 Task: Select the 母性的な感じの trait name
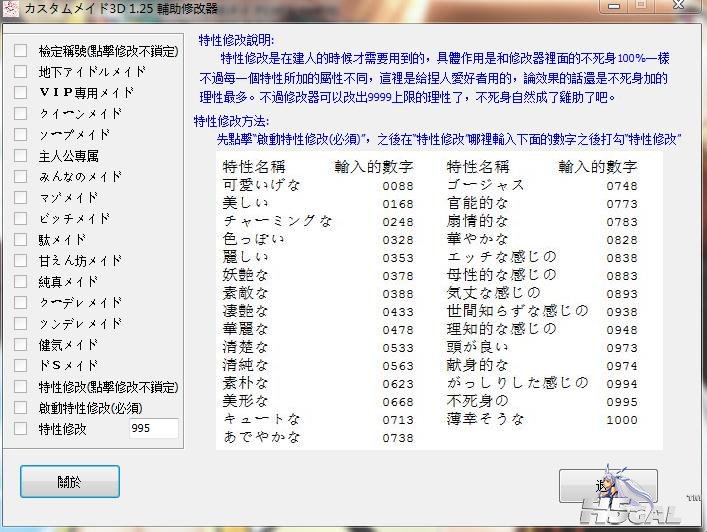tap(501, 275)
